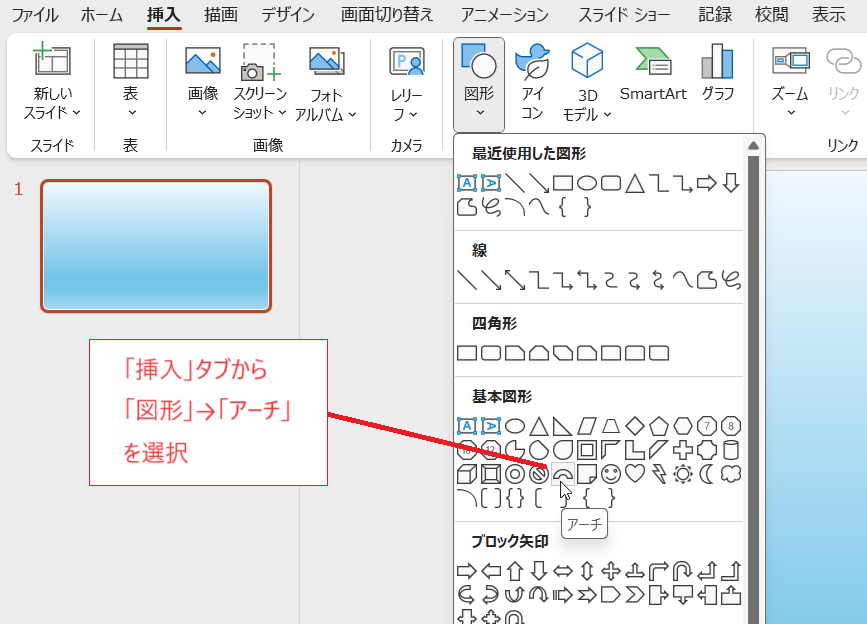Pick the Octagon shape labeled 8
Image resolution: width=867 pixels, height=624 pixels.
pos(731,426)
